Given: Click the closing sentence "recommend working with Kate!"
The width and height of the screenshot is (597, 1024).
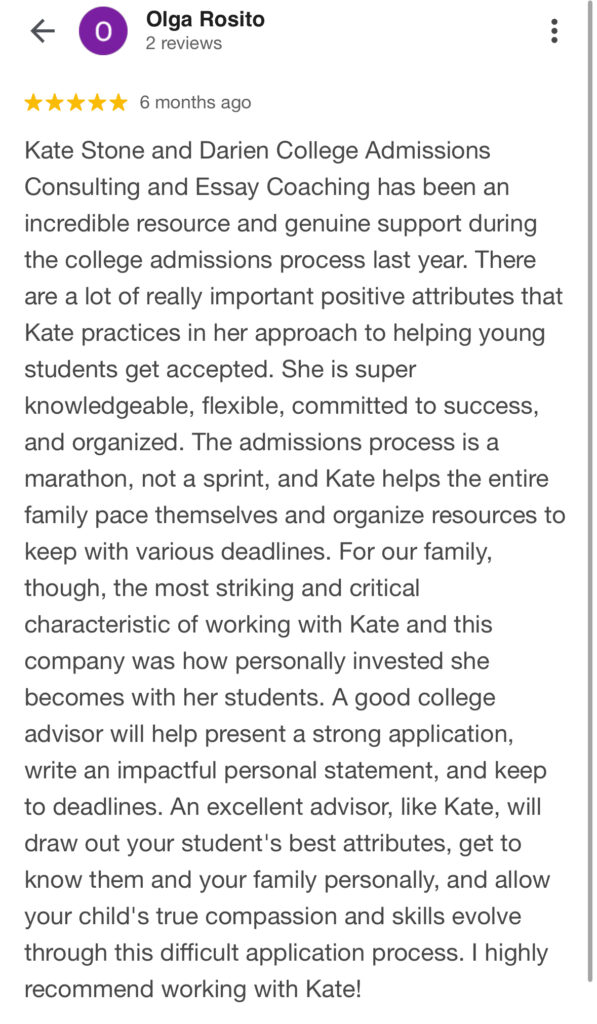Looking at the screenshot, I should [x=193, y=989].
